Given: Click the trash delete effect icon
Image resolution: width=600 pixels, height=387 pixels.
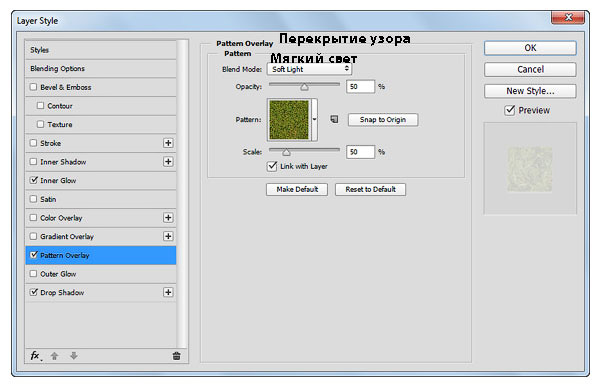Looking at the screenshot, I should coord(176,356).
